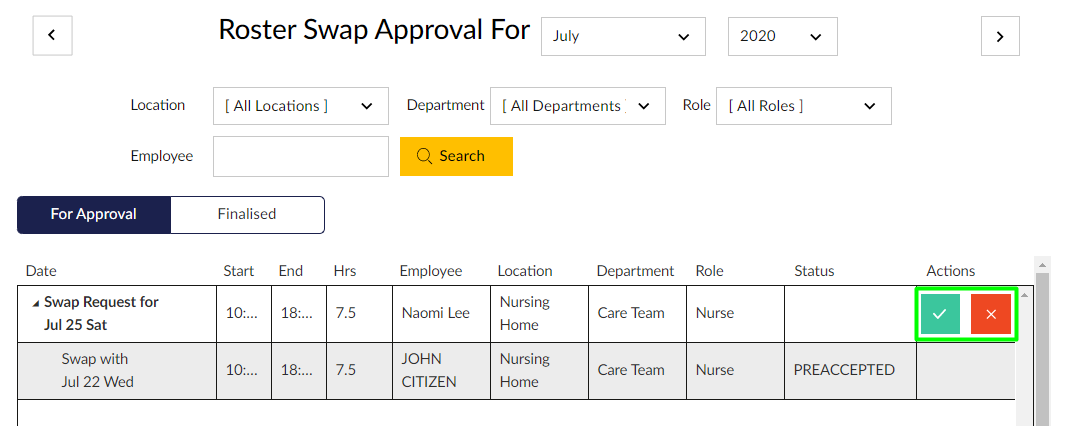Click the End column header
Image resolution: width=1069 pixels, height=426 pixels.
290,271
